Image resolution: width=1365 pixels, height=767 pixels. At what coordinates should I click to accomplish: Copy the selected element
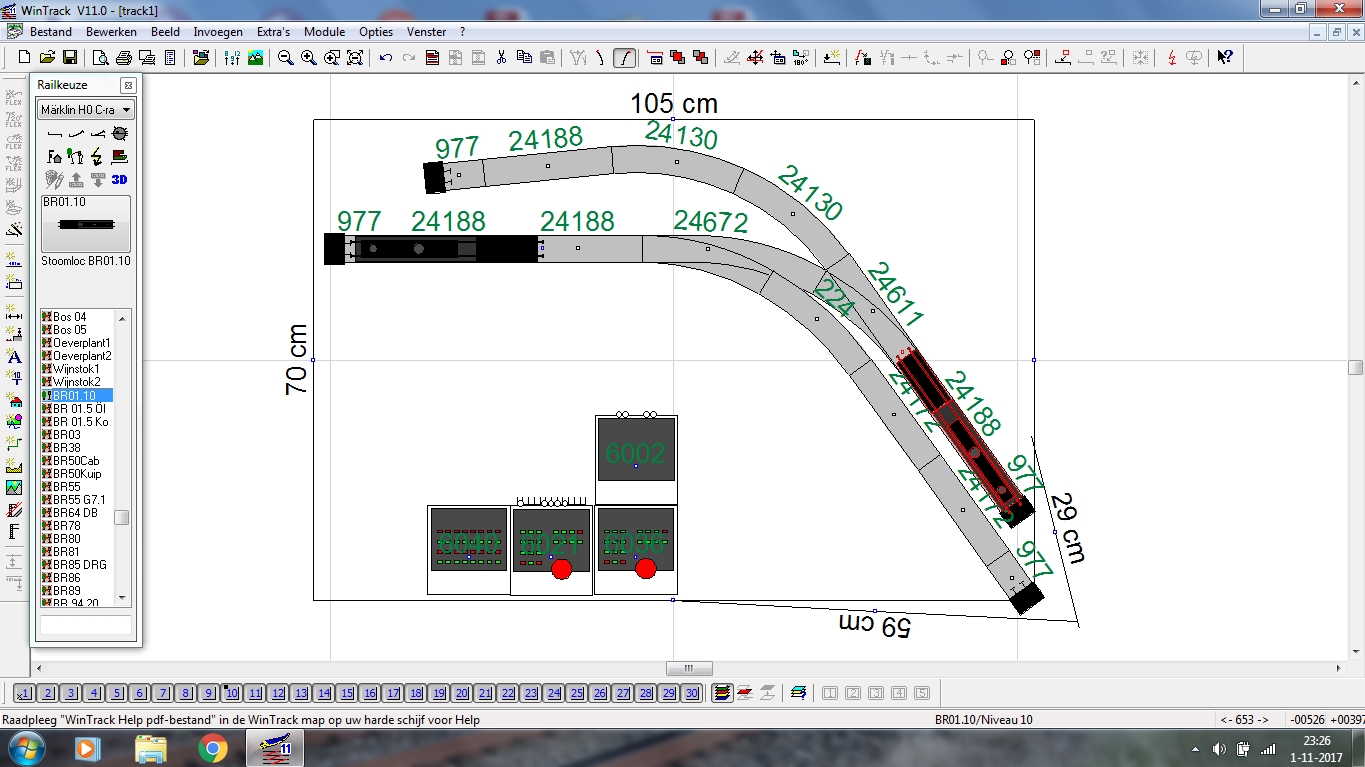[524, 58]
